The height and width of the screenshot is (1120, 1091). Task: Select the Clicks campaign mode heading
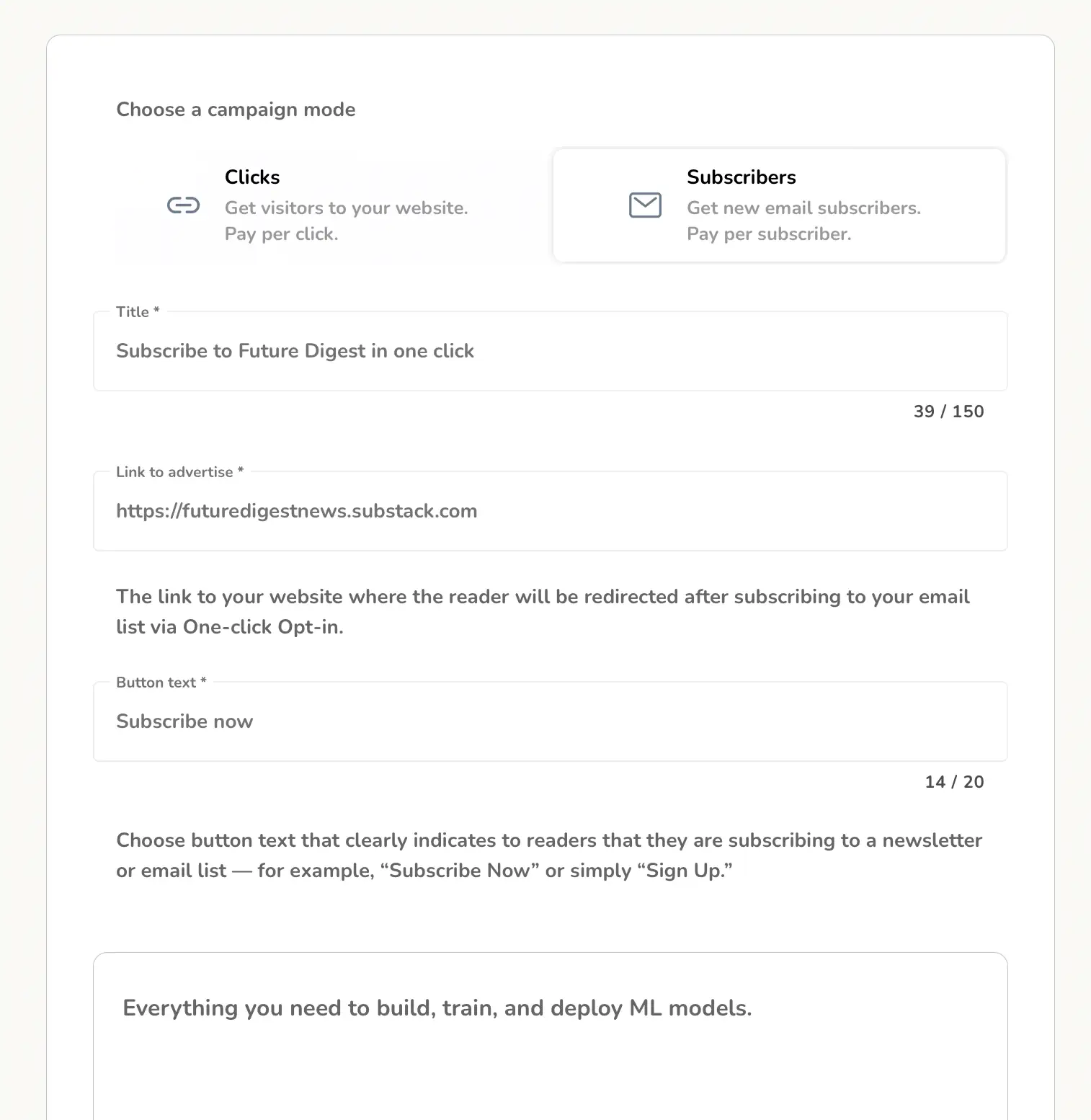(252, 177)
